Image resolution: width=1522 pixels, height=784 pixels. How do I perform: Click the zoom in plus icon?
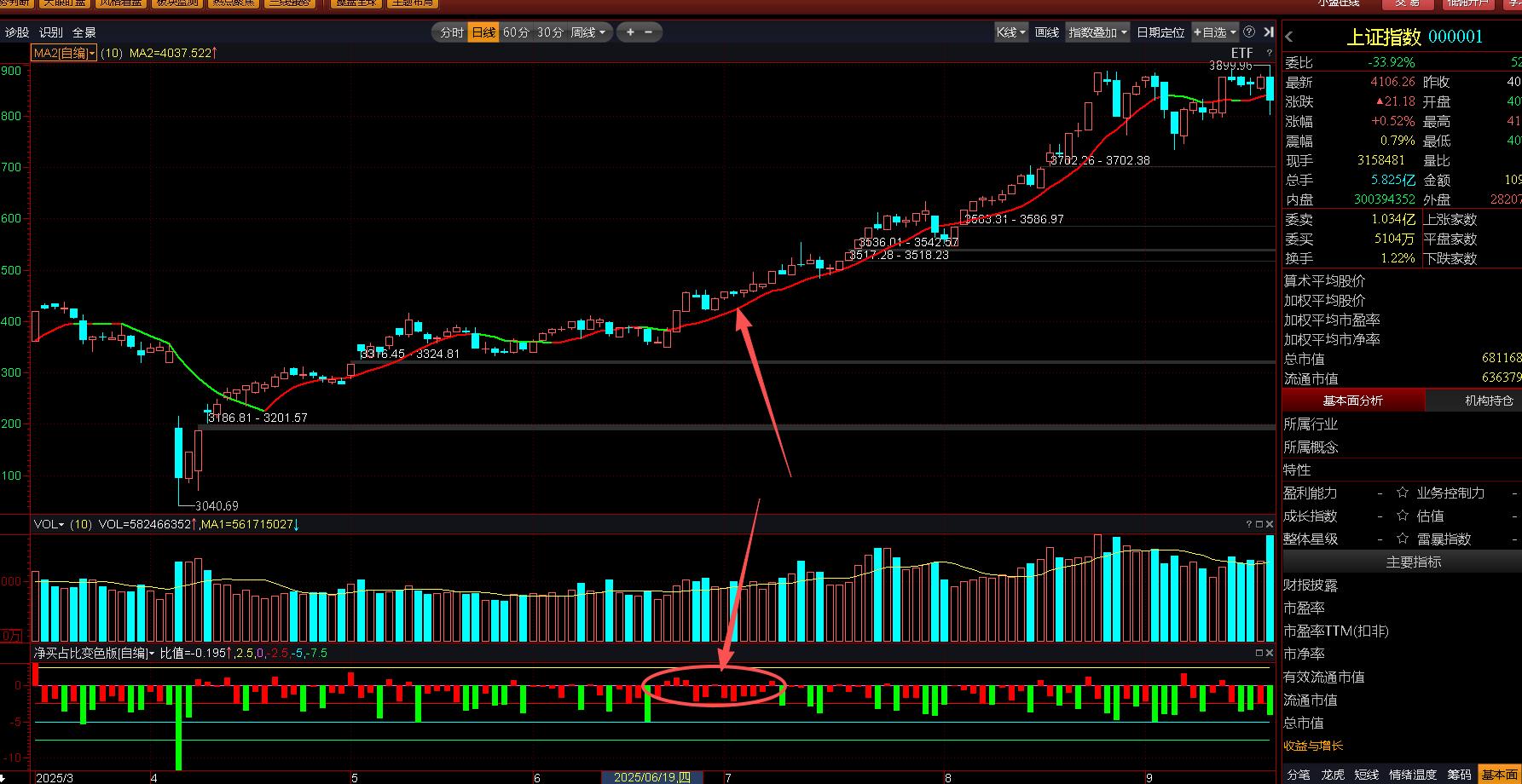pos(630,32)
